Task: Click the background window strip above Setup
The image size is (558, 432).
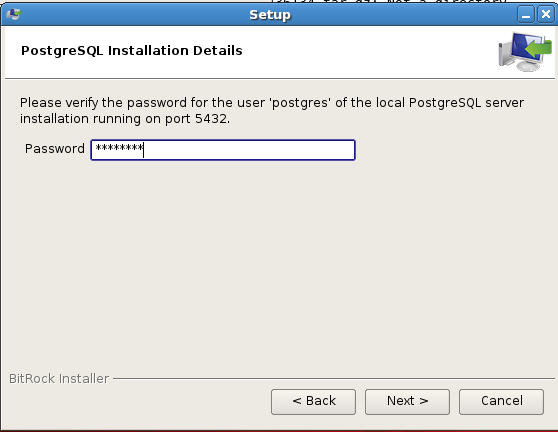Action: coord(391,1)
